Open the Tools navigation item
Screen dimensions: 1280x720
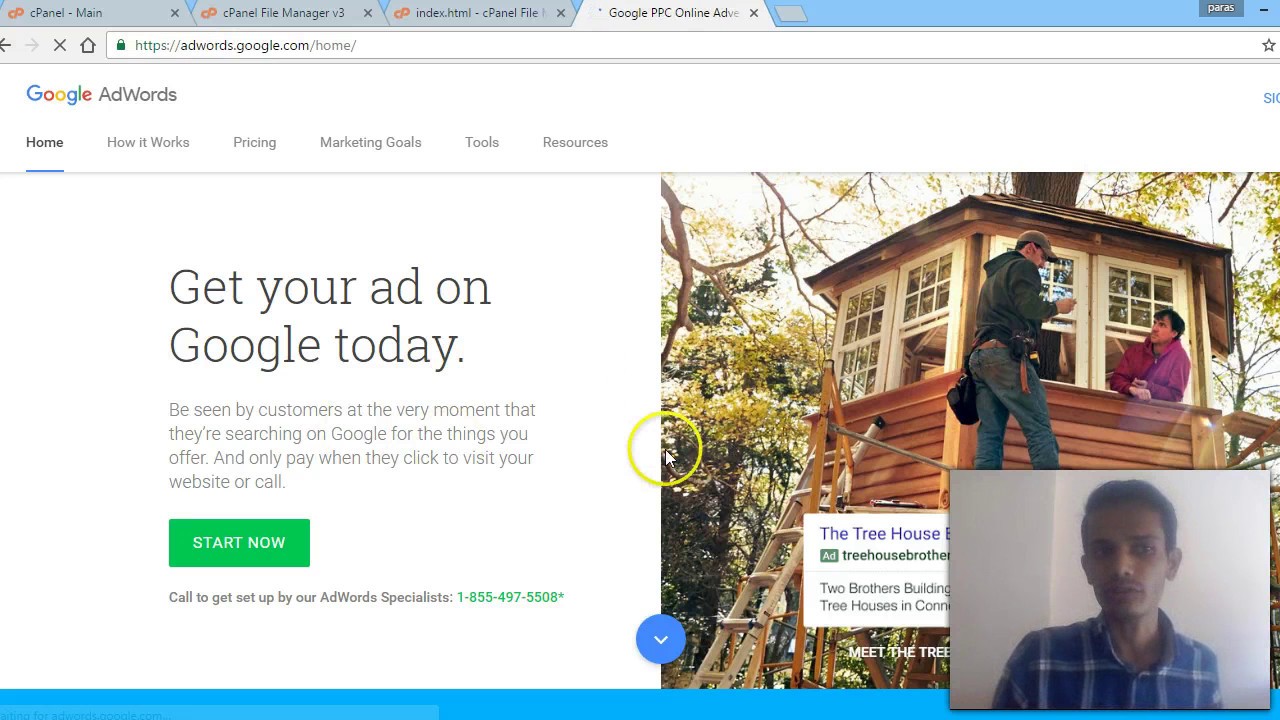481,142
